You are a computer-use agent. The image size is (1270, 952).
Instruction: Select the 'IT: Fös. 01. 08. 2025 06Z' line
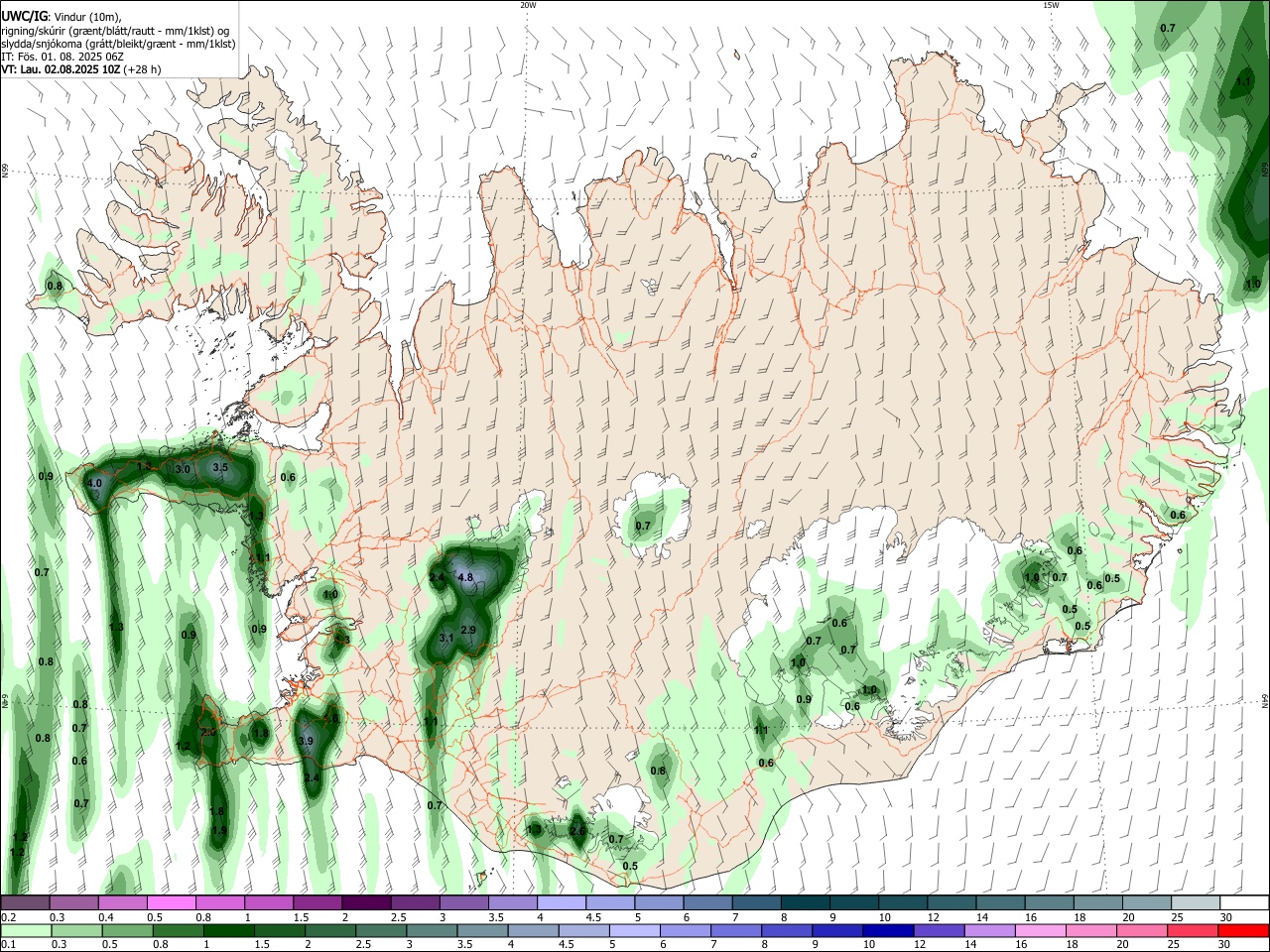pos(63,57)
